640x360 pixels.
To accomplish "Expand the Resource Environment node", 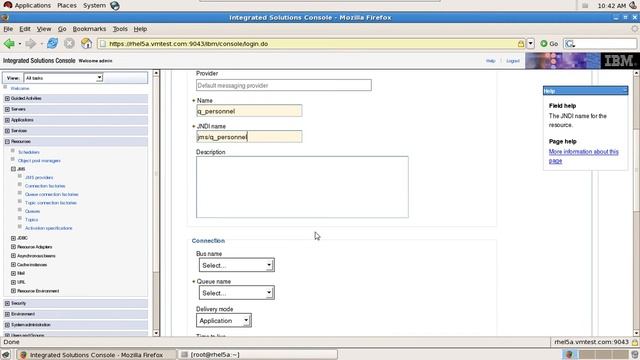I will pyautogui.click(x=13, y=291).
